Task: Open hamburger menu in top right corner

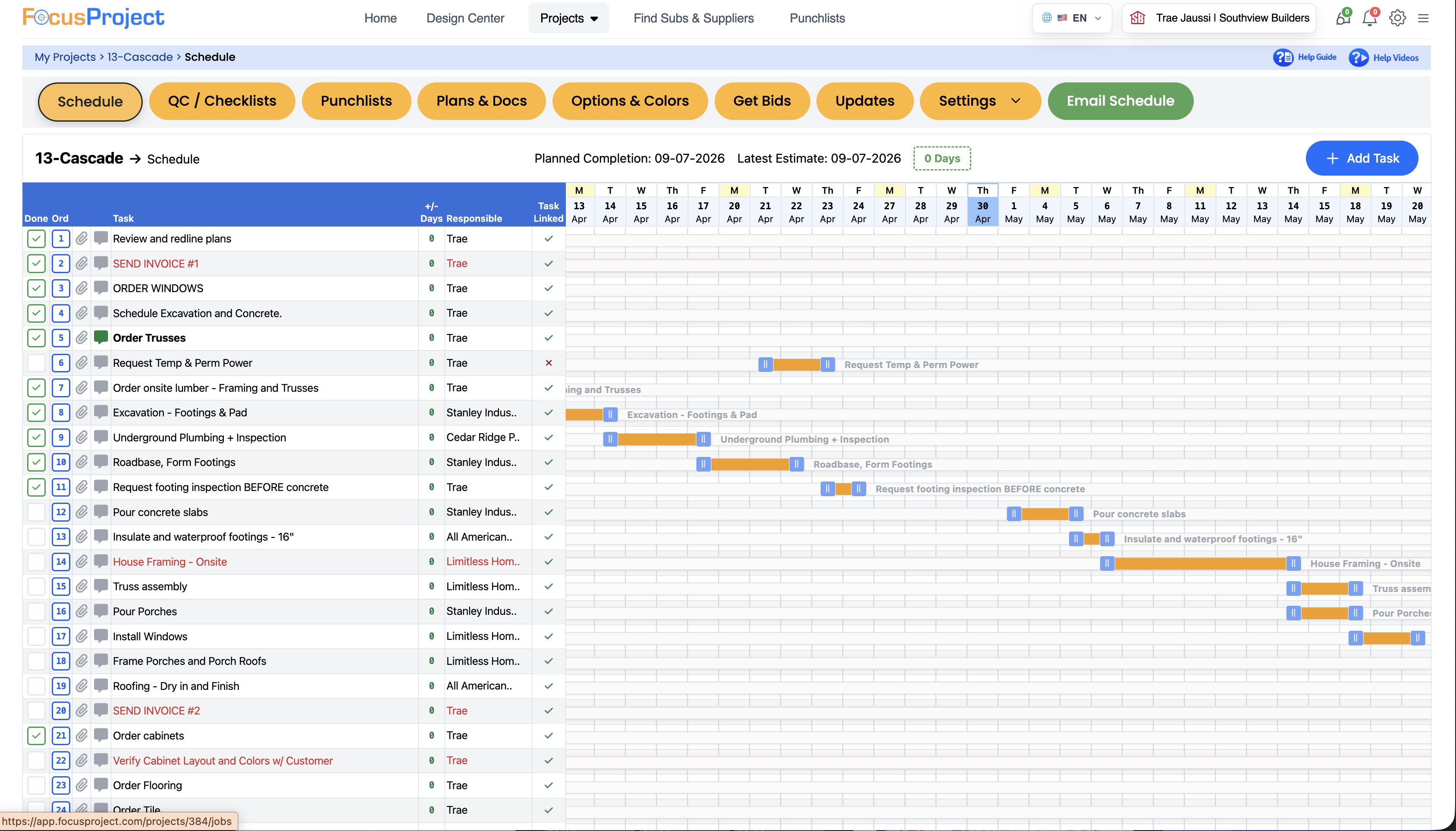Action: pos(1424,18)
